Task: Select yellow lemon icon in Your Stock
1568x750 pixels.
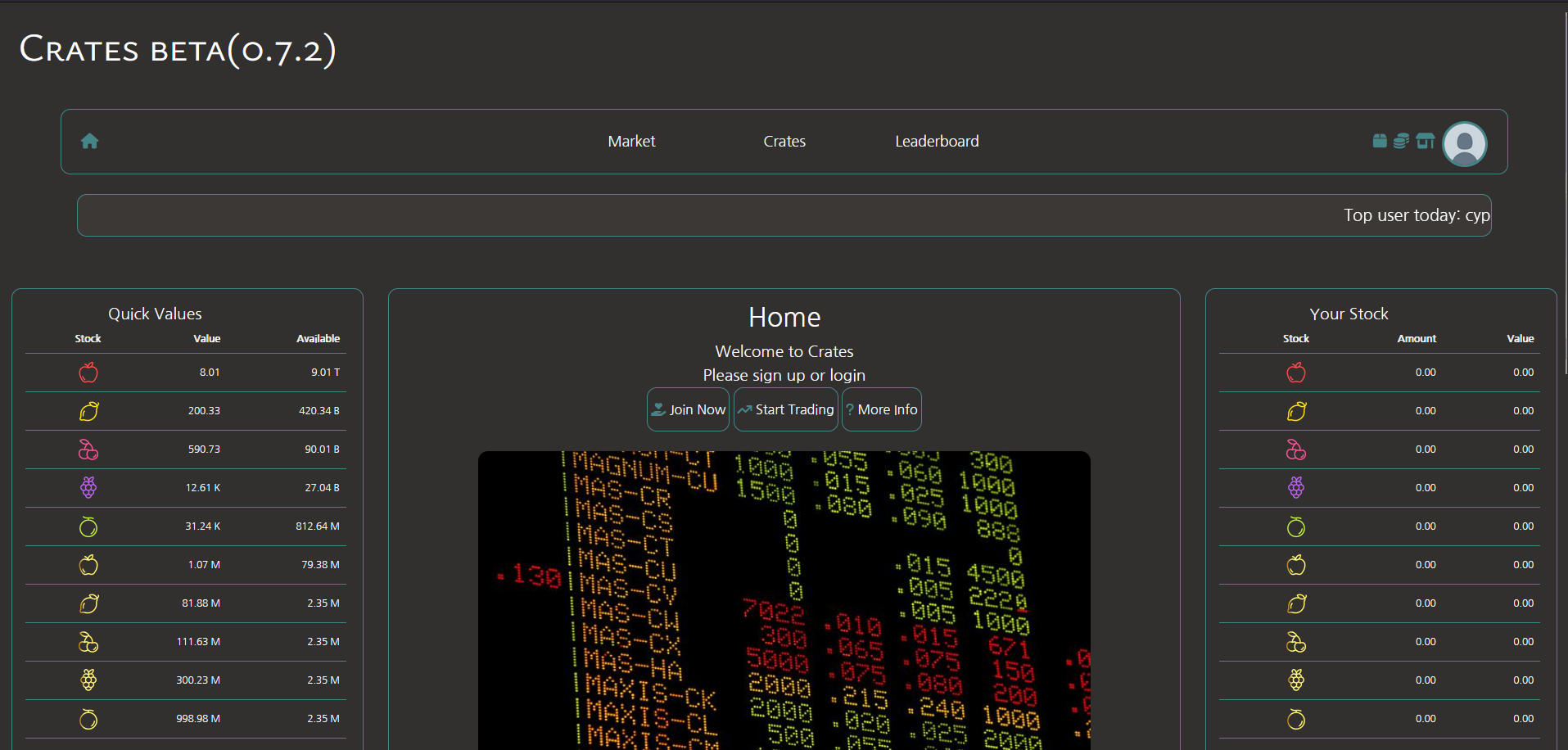Action: tap(1296, 411)
